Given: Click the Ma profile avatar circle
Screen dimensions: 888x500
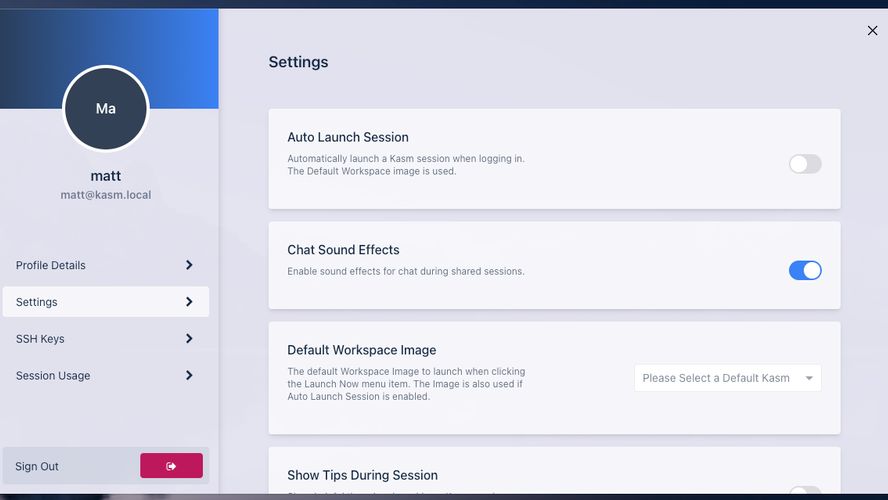Looking at the screenshot, I should click(106, 108).
